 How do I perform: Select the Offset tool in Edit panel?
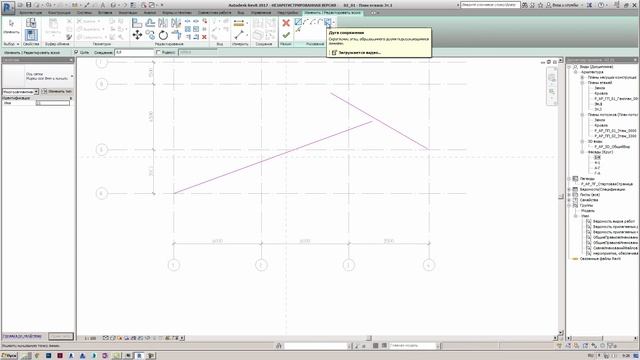(150, 23)
